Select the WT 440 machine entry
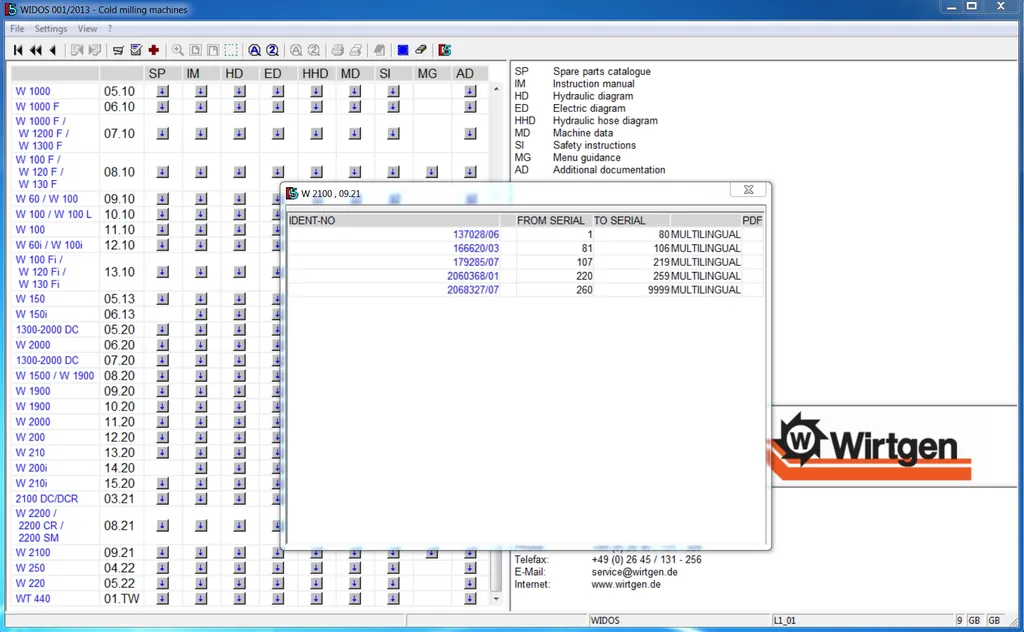The width and height of the screenshot is (1024, 632). [33, 599]
